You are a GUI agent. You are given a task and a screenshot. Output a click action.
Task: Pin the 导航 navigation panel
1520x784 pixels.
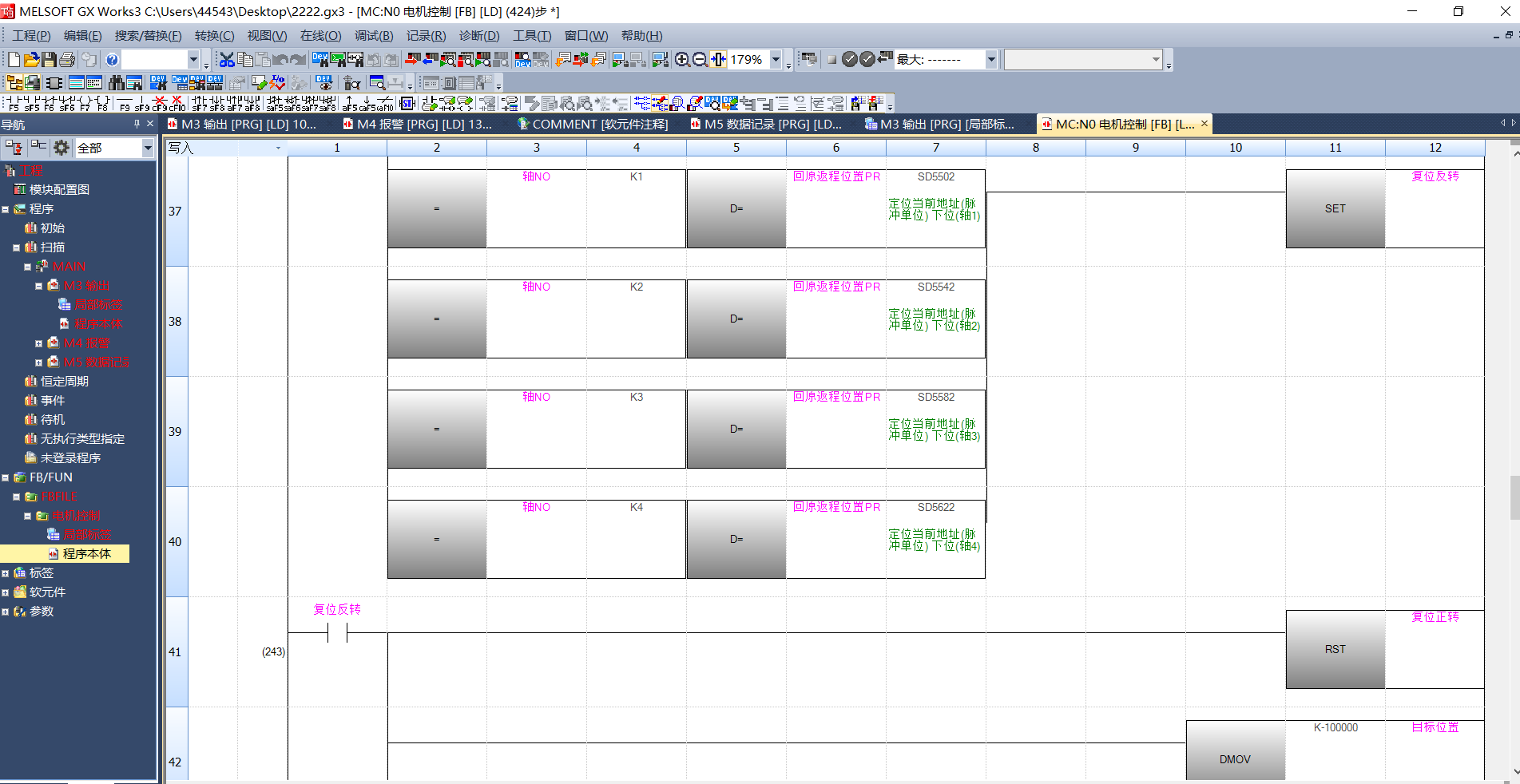point(137,124)
